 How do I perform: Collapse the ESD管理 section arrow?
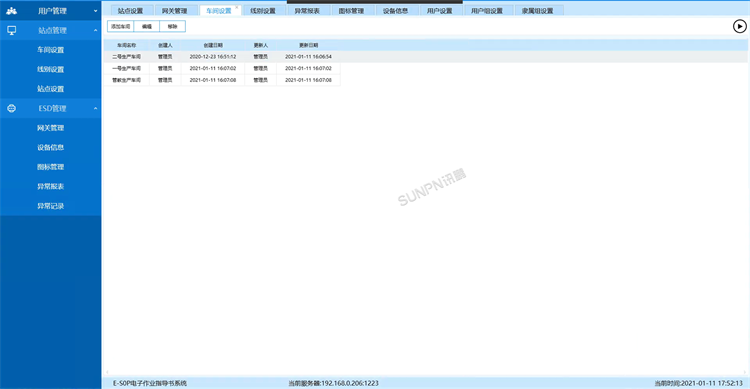pos(96,109)
